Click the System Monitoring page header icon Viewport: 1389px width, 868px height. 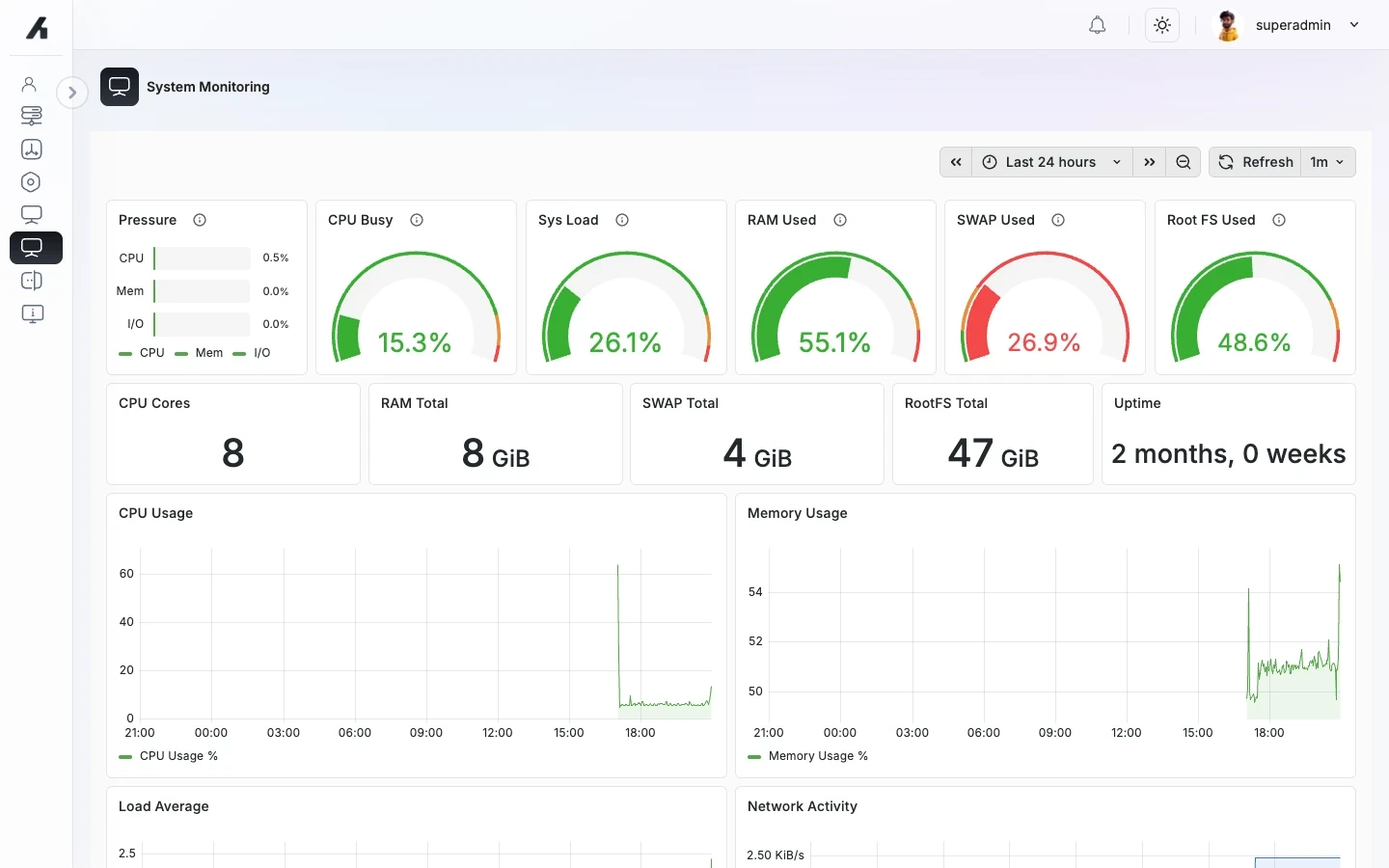(120, 87)
